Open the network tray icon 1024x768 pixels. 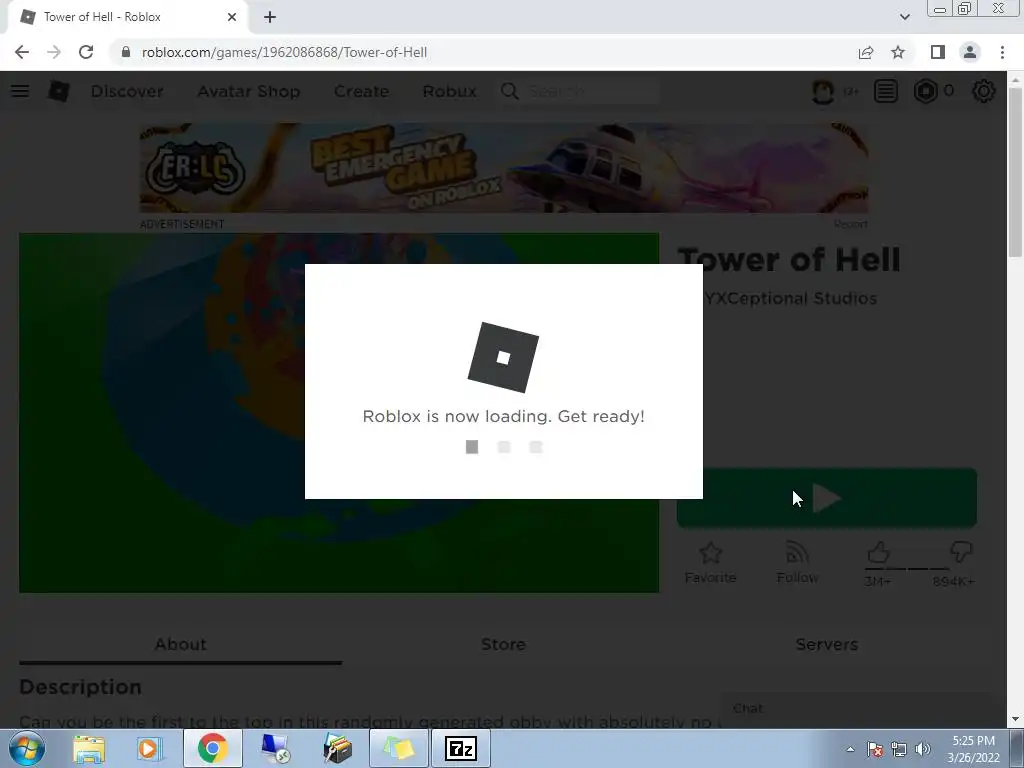click(899, 749)
